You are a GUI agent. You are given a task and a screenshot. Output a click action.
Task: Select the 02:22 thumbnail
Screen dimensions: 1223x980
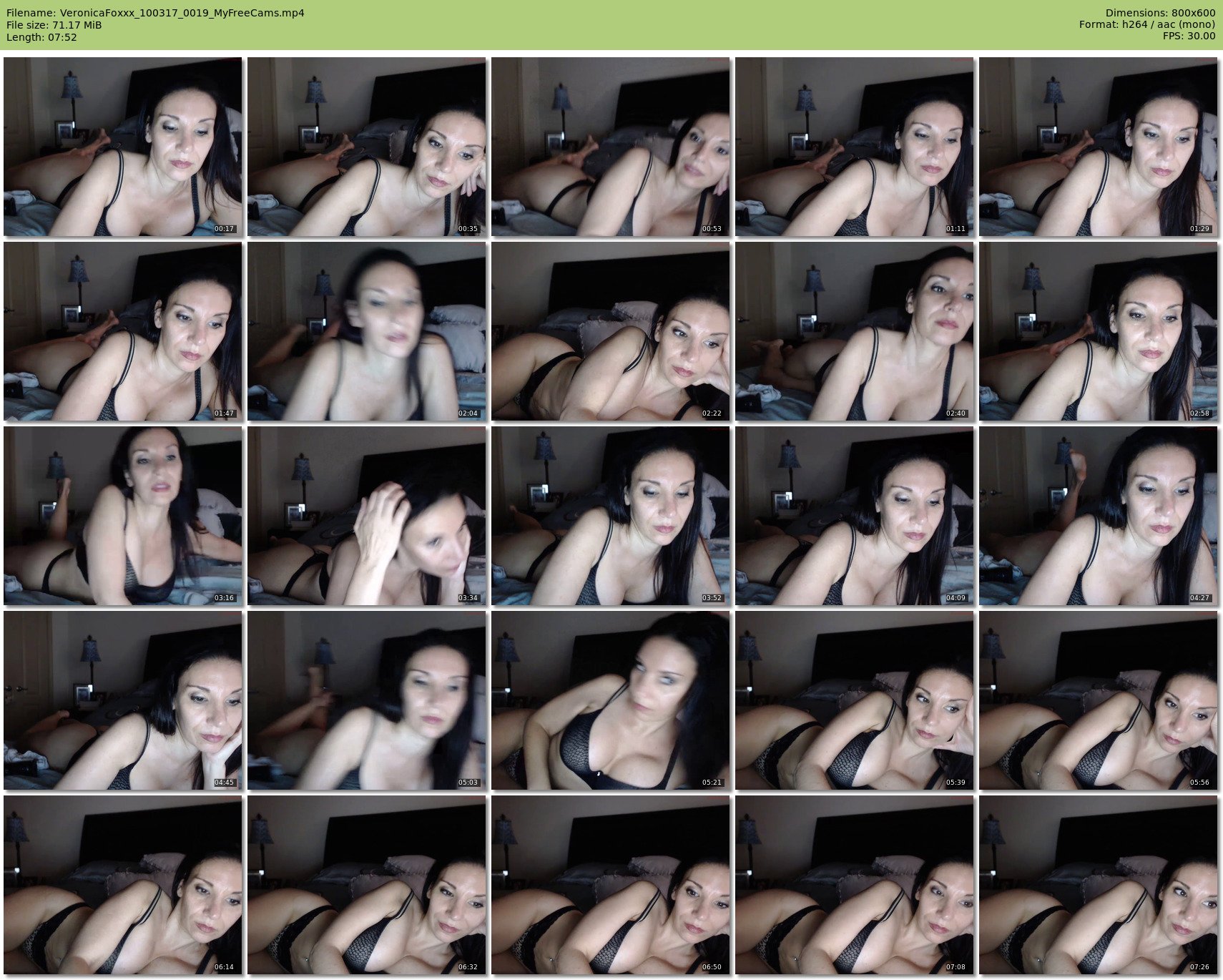[x=611, y=331]
